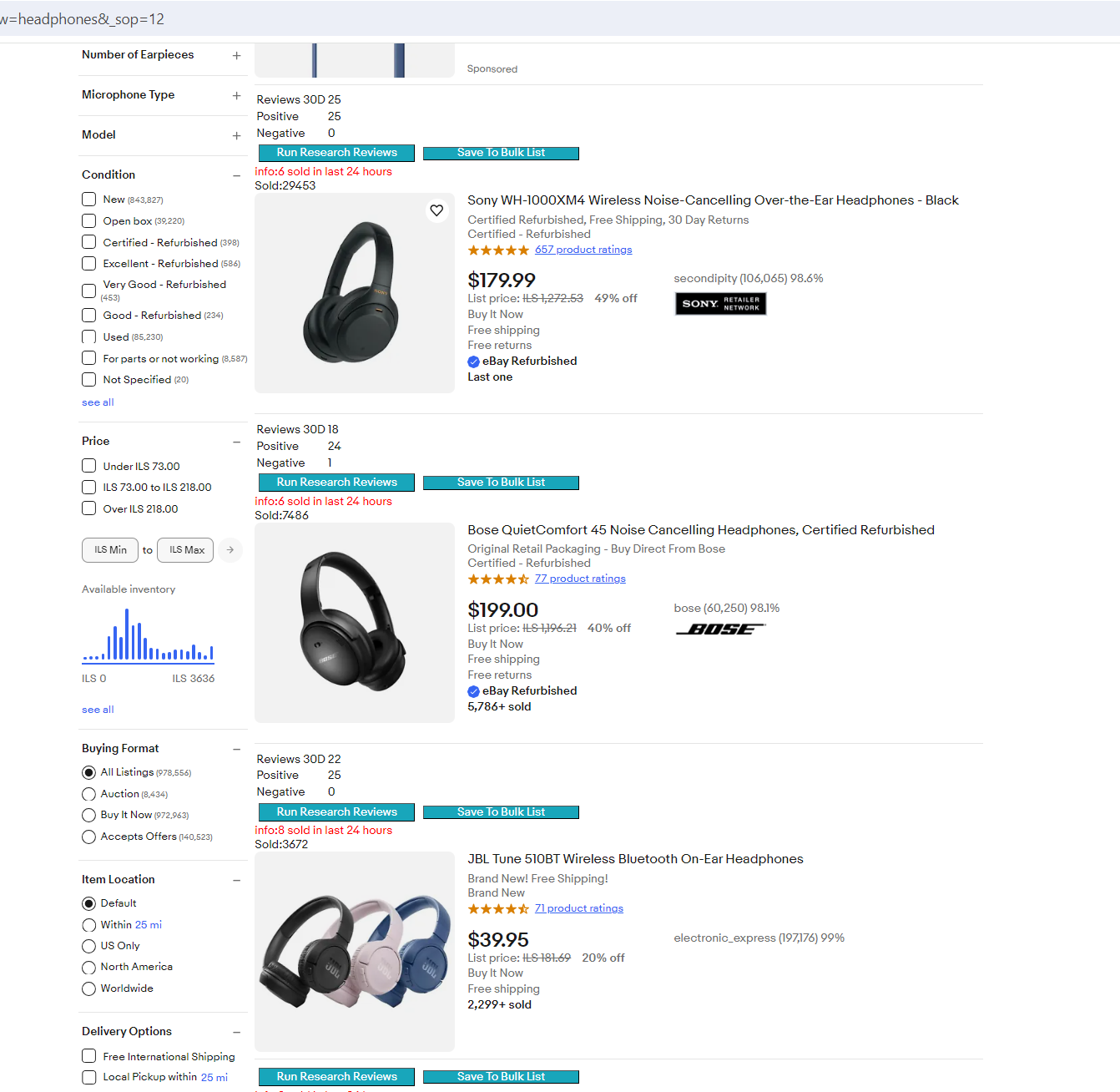Add Sony WH-1000XM4 to watchlist heart
Screen dimensions: 1120x1092
(x=436, y=210)
